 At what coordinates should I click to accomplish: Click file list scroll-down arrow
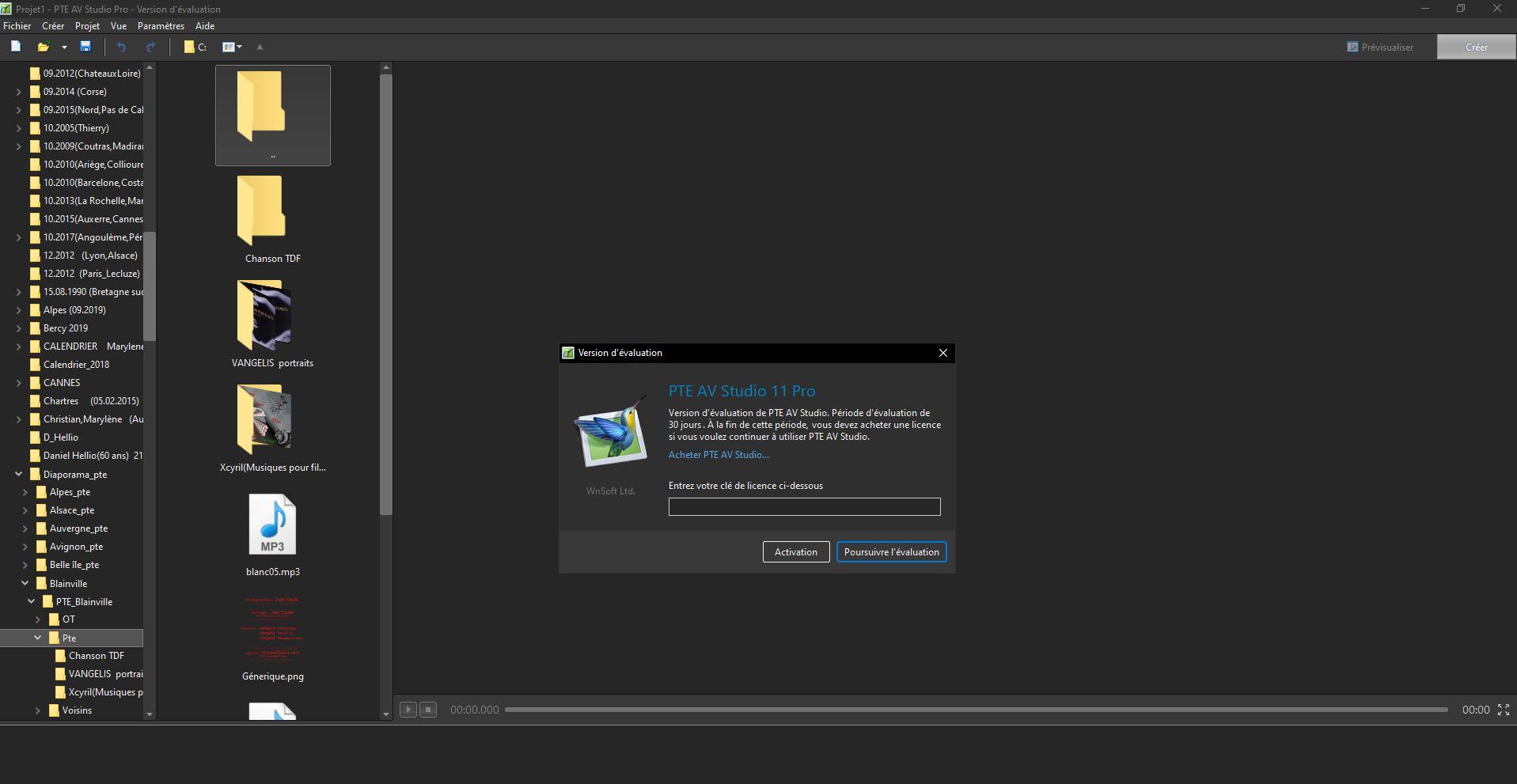click(386, 714)
